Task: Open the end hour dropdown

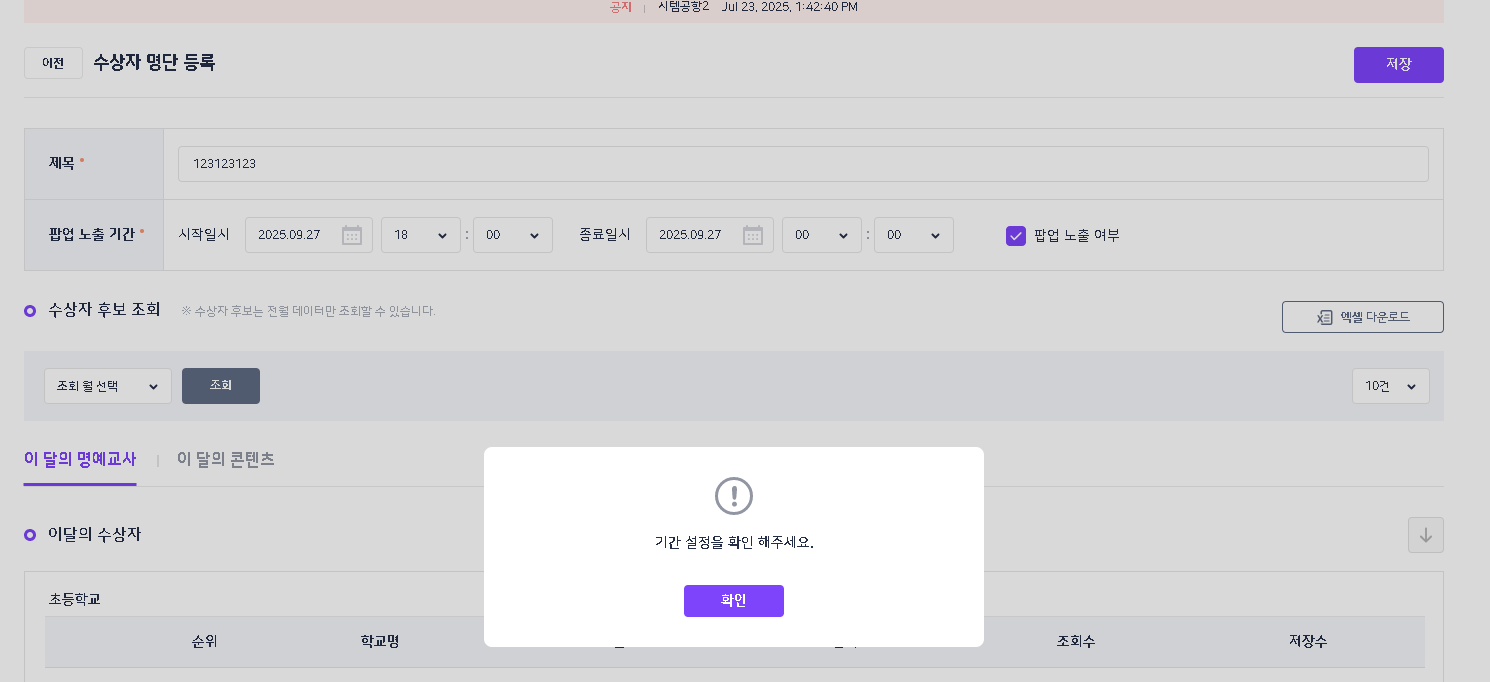Action: tap(821, 235)
